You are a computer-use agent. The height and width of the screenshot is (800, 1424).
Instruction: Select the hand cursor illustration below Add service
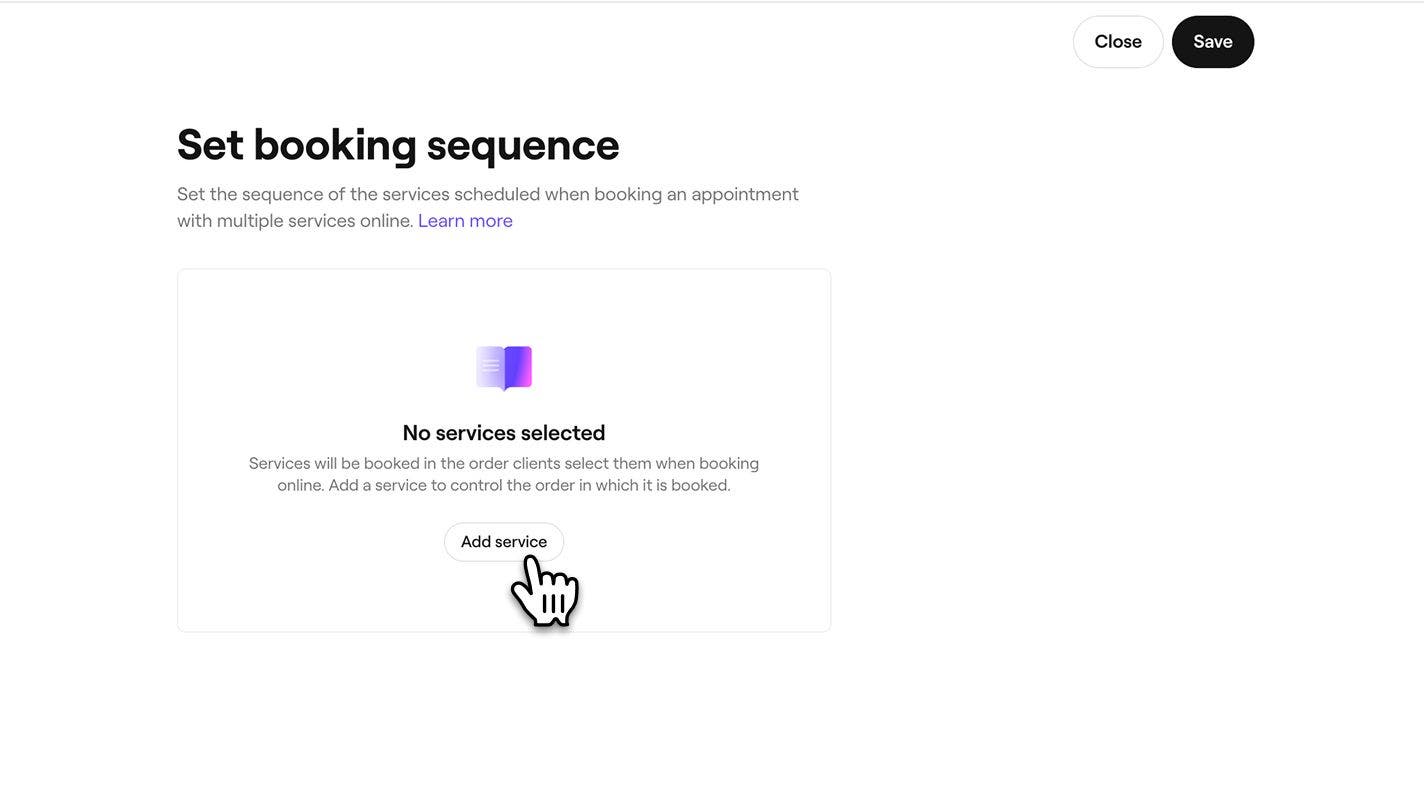tap(545, 590)
